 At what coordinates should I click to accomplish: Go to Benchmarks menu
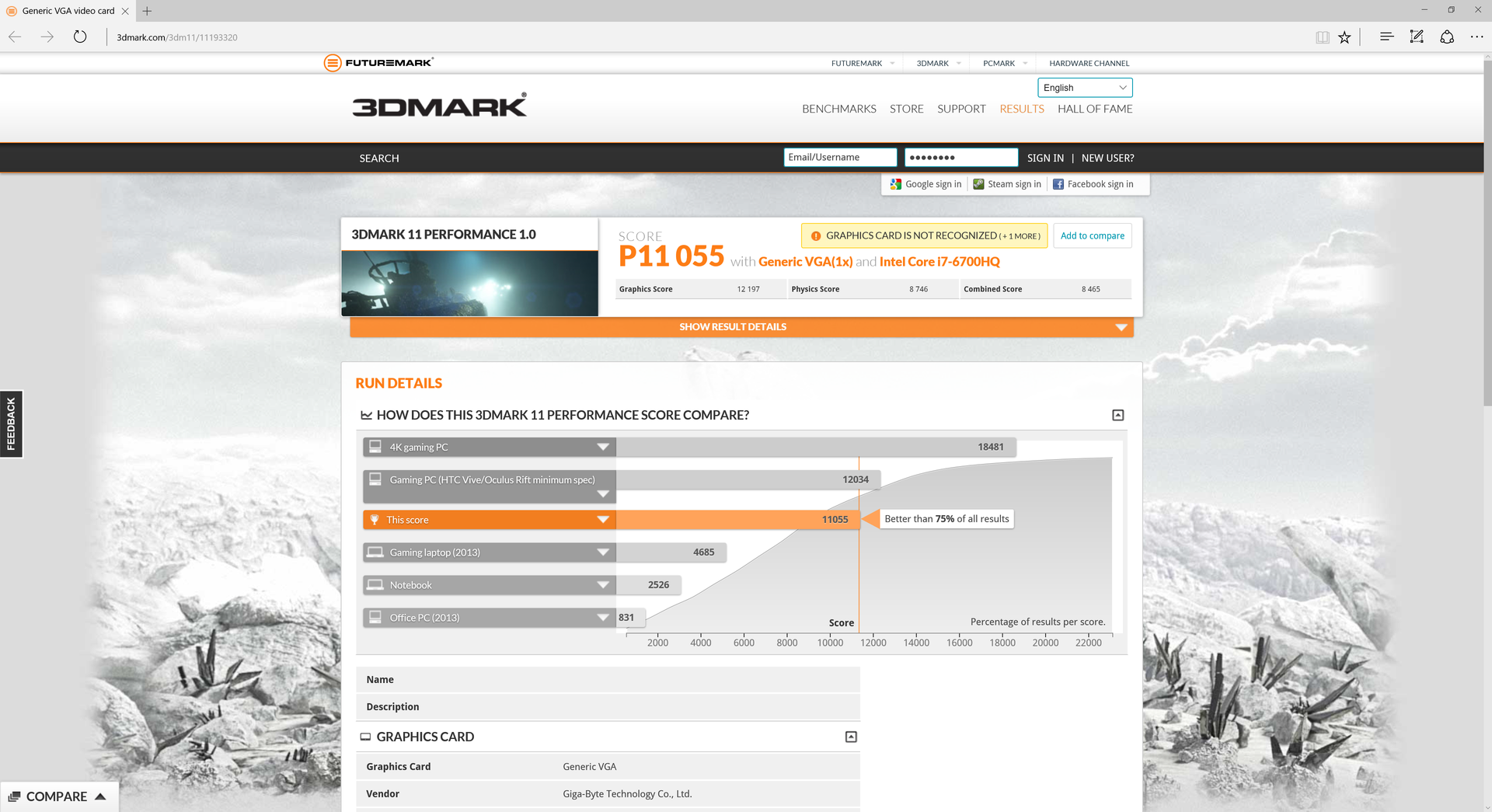click(838, 109)
